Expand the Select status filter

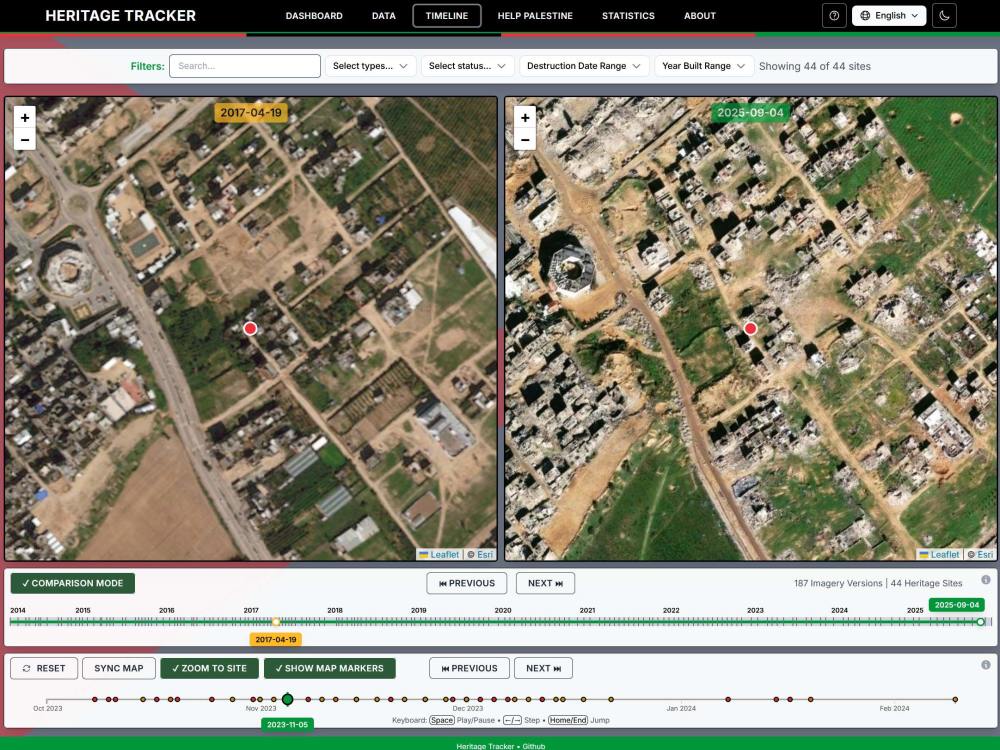pos(467,66)
